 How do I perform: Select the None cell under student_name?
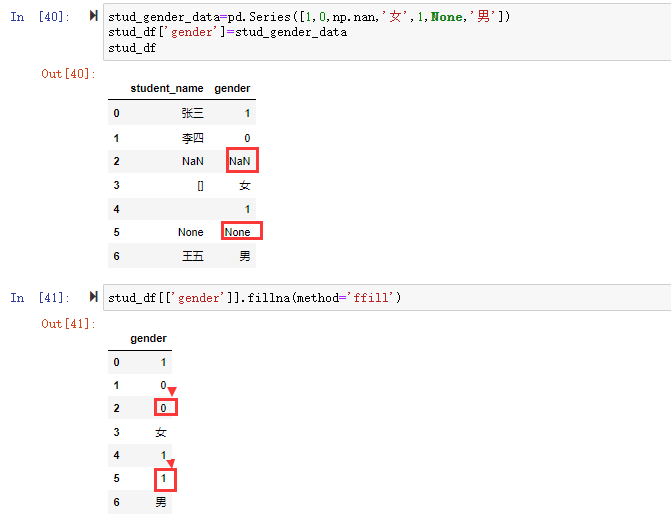click(190, 232)
